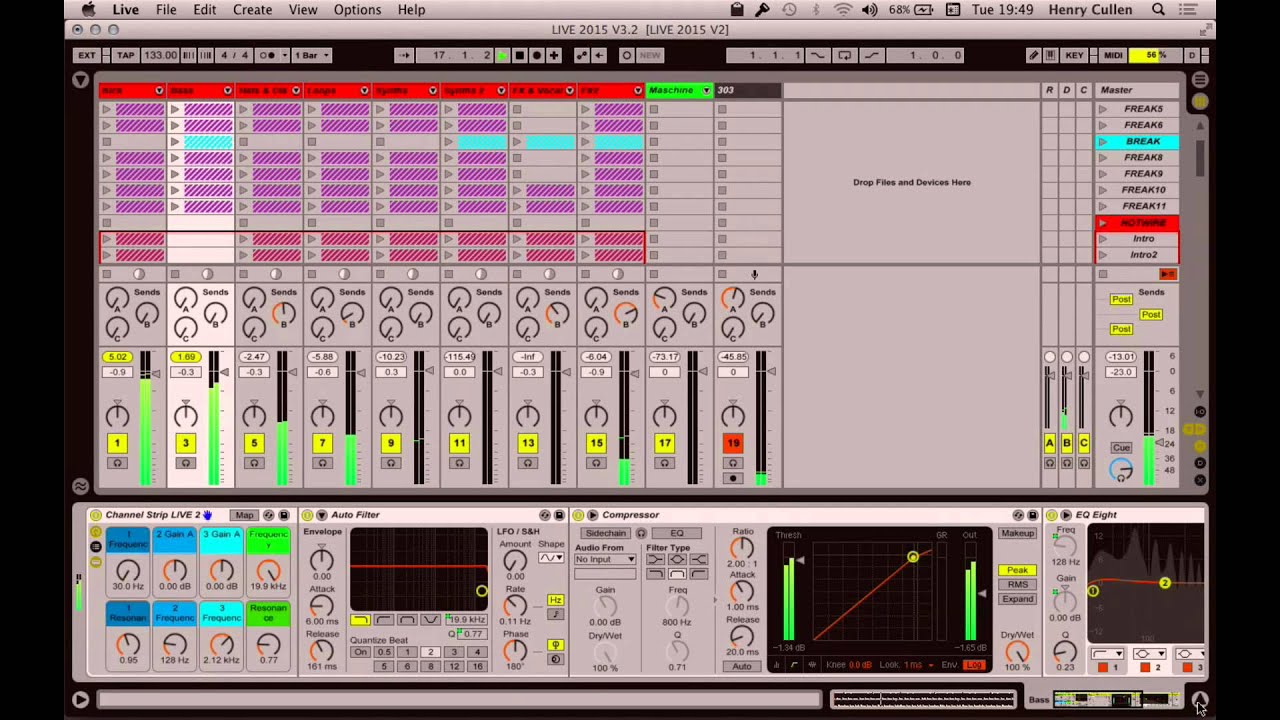Select Quantize Beat value 2
Screen dimensions: 1280x720
coord(430,652)
